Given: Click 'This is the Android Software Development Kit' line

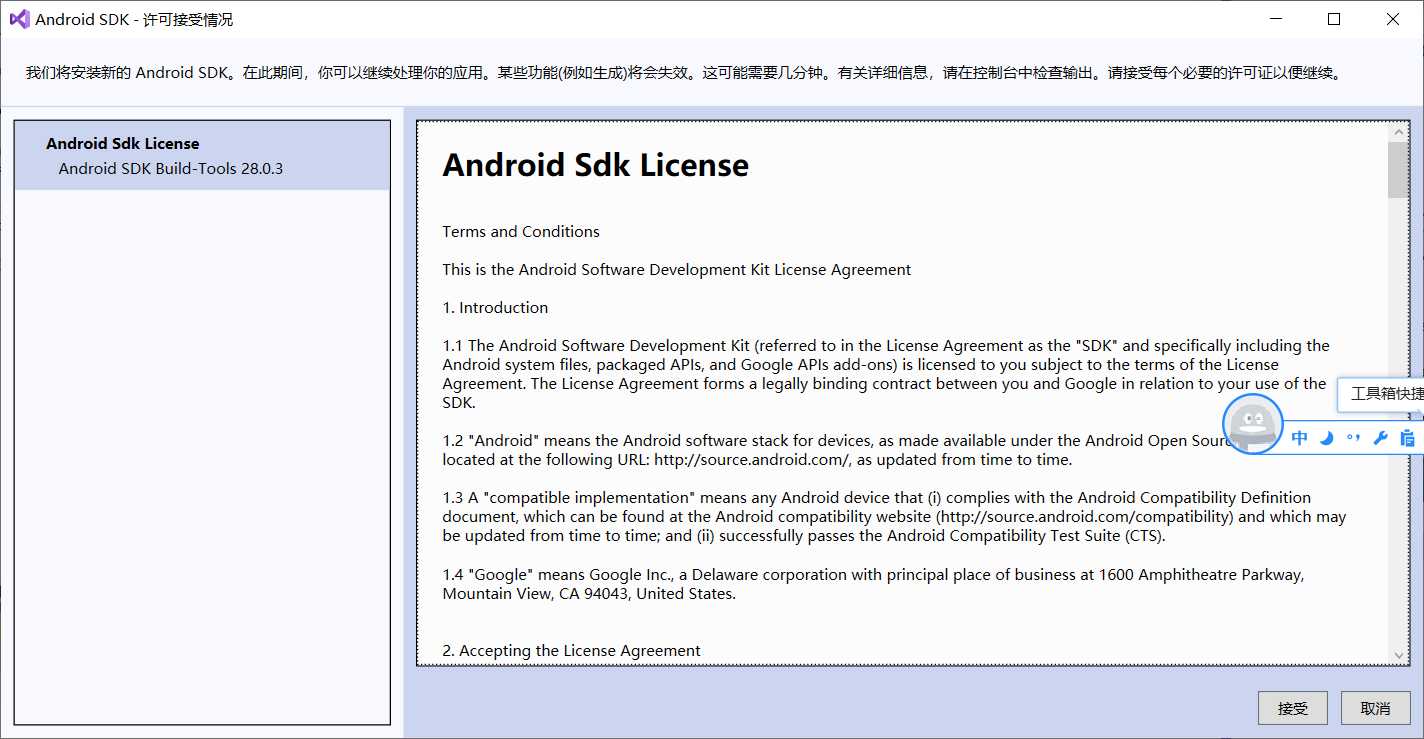Looking at the screenshot, I should [x=677, y=269].
